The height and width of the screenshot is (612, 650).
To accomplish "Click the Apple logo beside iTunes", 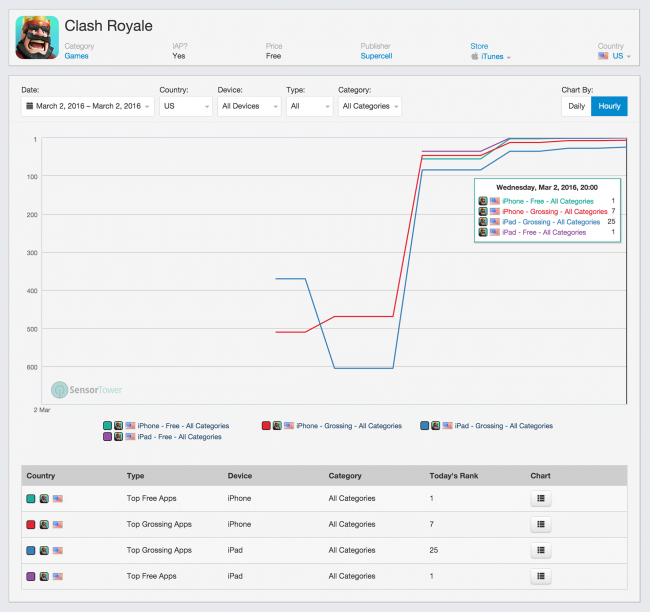I will point(475,56).
